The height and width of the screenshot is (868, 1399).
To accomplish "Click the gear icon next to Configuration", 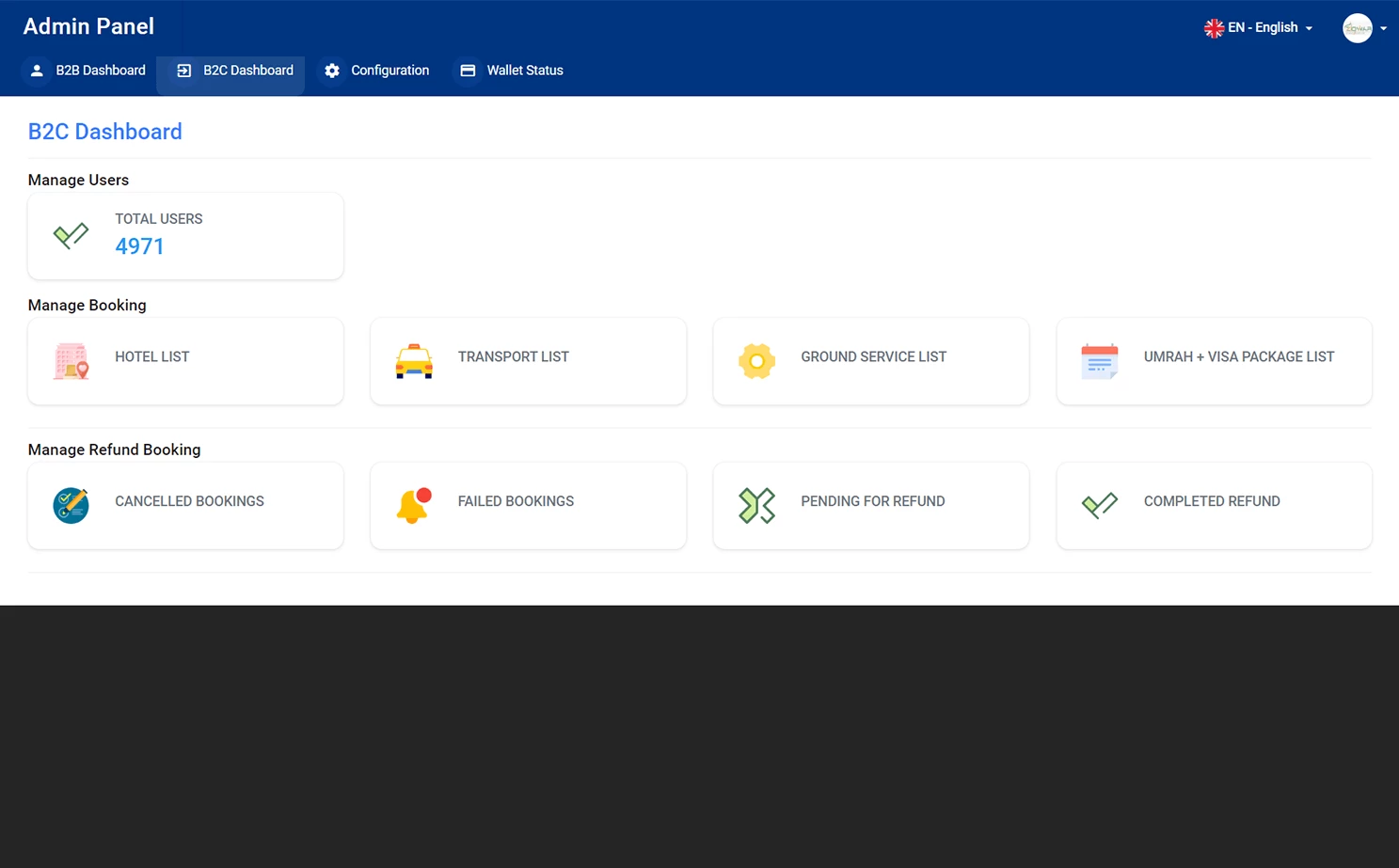I will 331,70.
